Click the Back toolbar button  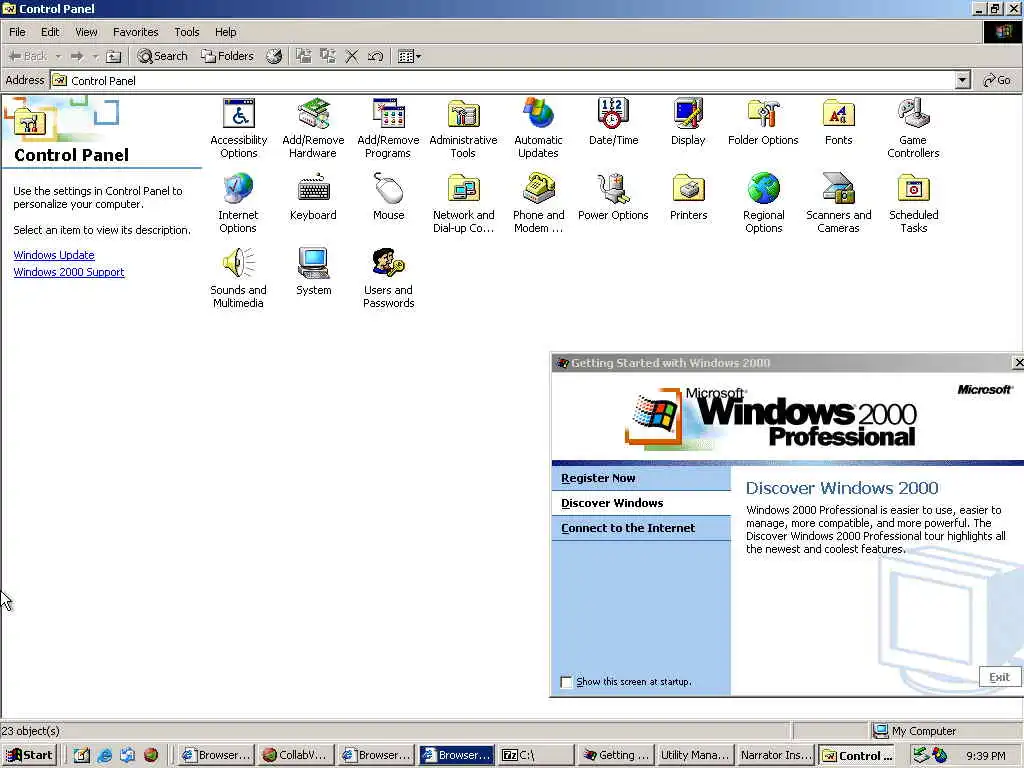click(29, 56)
